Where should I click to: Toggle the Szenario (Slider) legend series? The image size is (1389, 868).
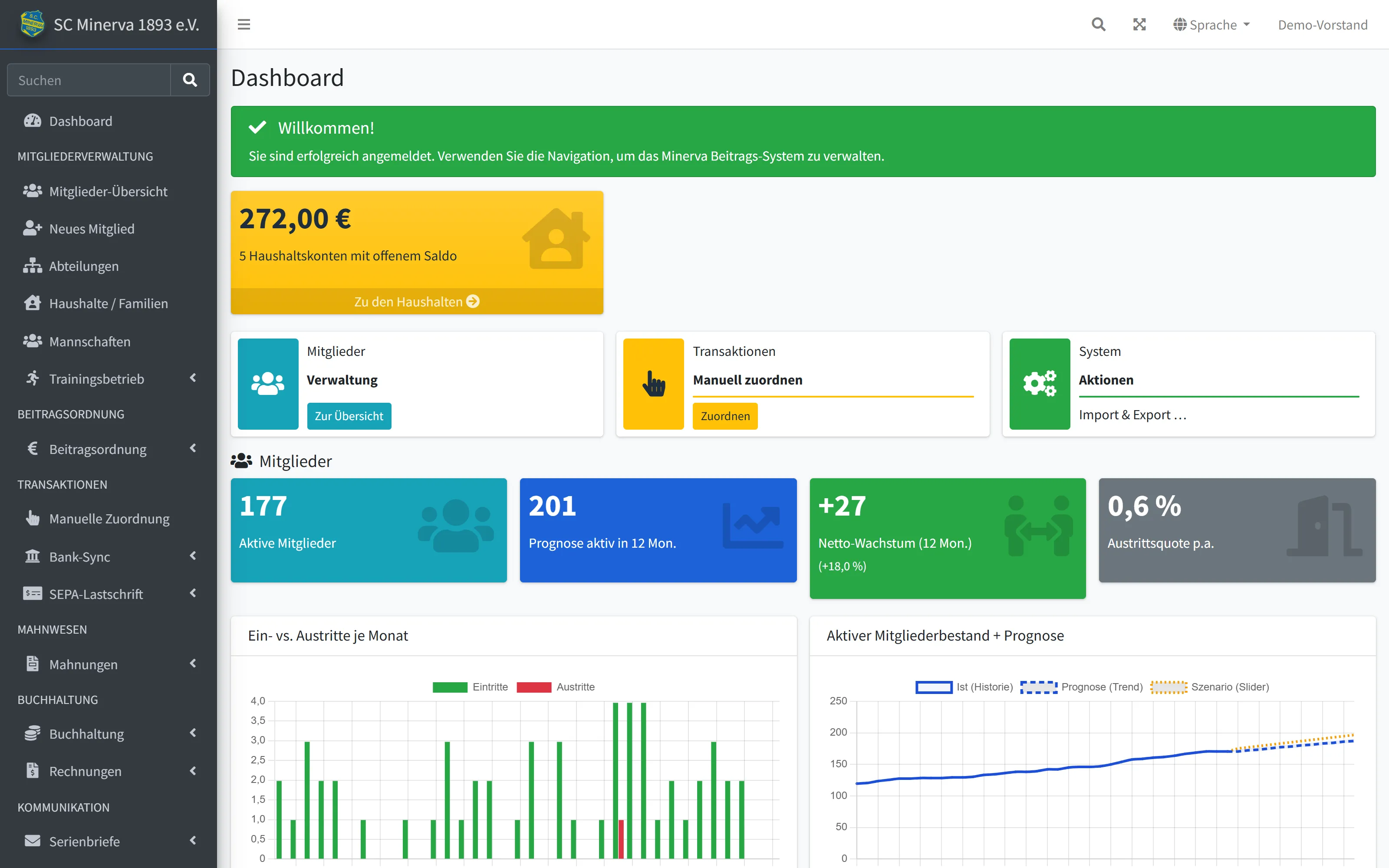pyautogui.click(x=1210, y=687)
